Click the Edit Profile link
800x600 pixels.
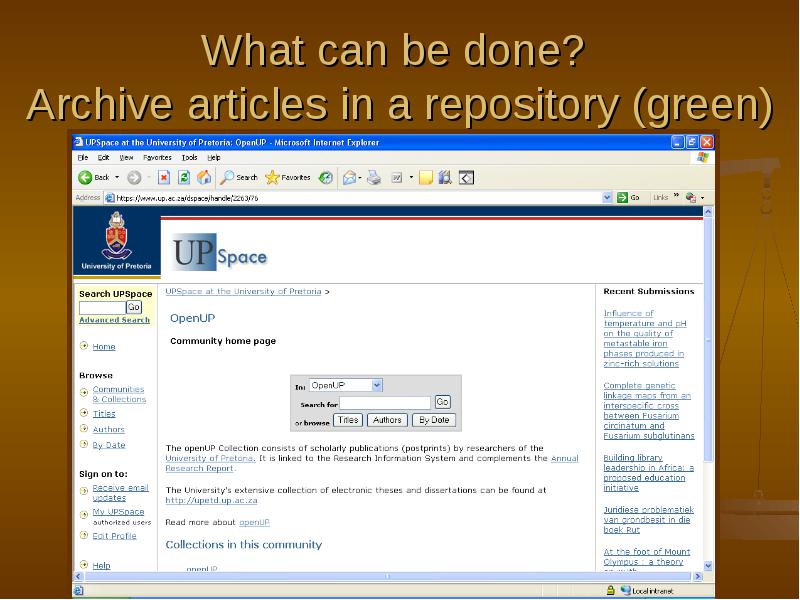(x=114, y=536)
